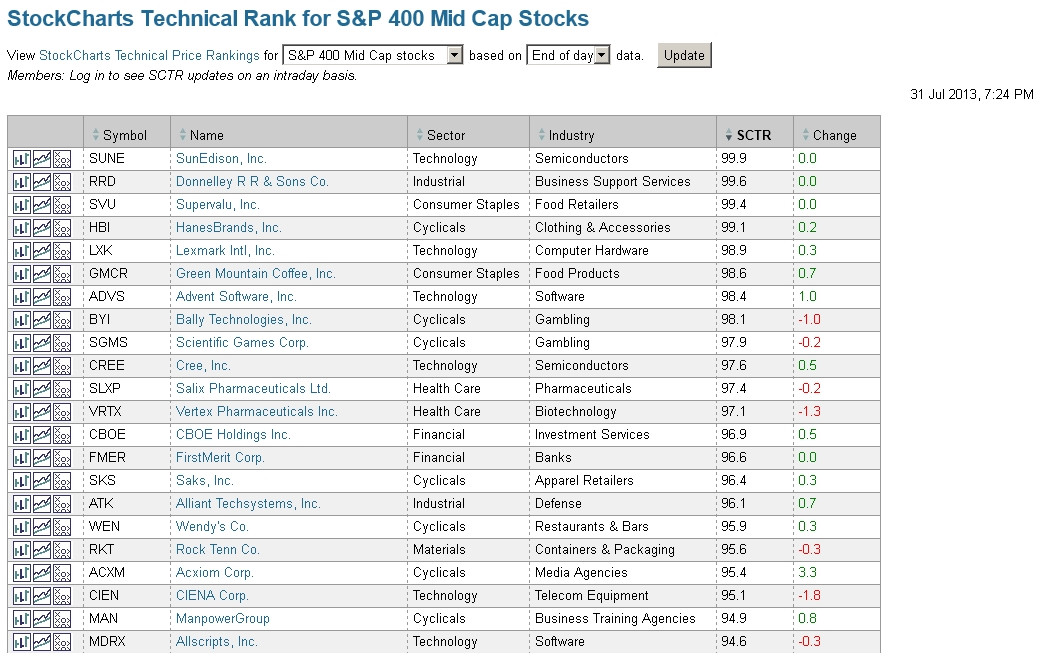Select the Telecom Equipment industry cell
1040x653 pixels.
[x=623, y=595]
